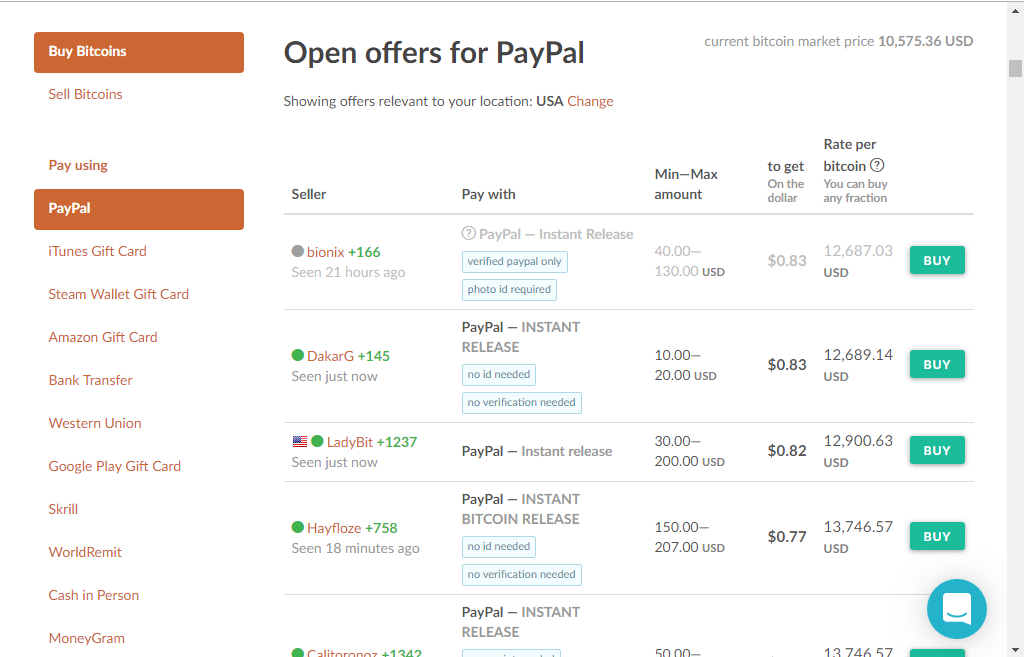Click the US flag icon beside LadyBit
This screenshot has height=657, width=1024.
click(x=299, y=442)
